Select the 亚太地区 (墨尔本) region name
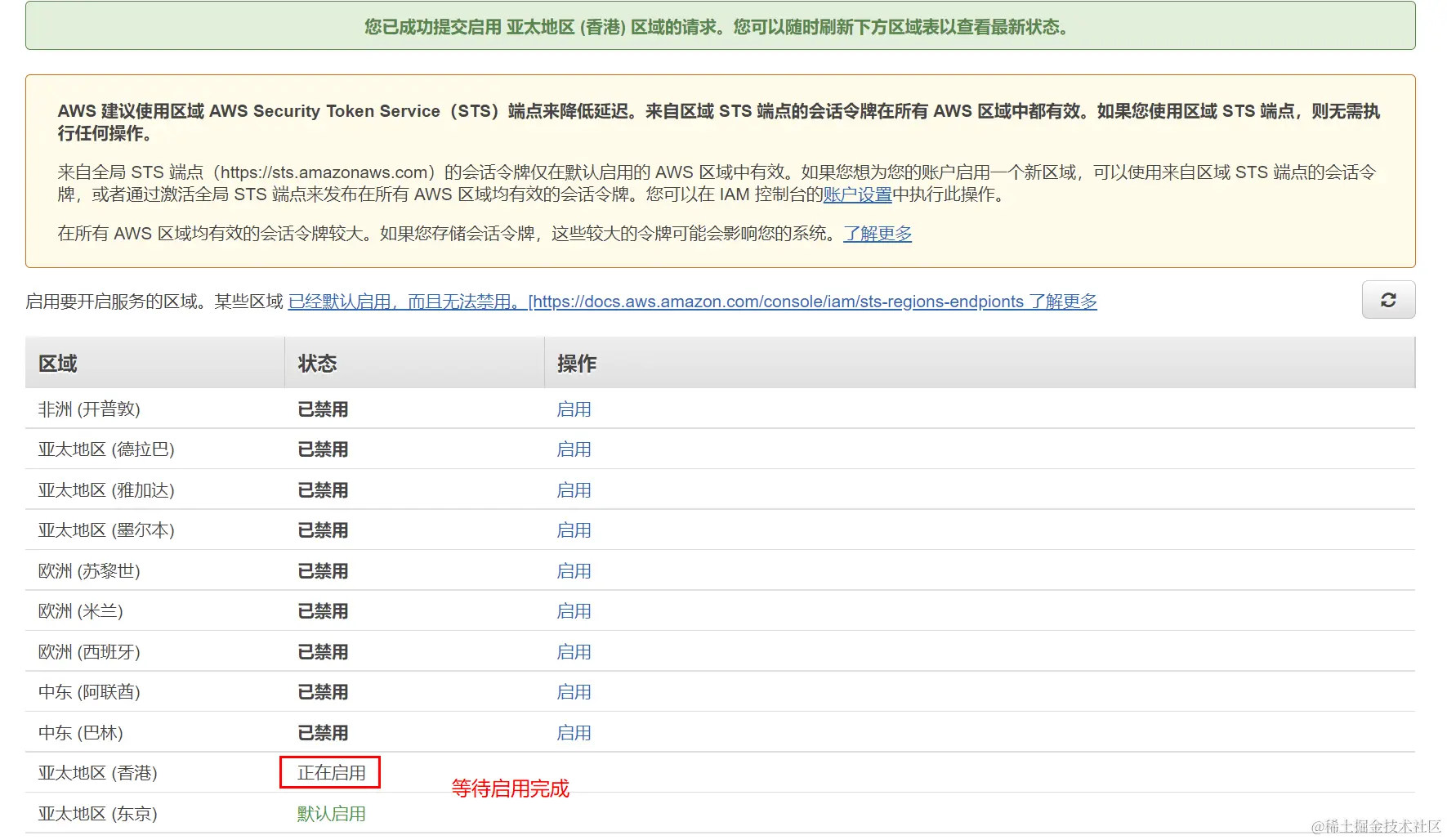1447x840 pixels. [x=106, y=530]
